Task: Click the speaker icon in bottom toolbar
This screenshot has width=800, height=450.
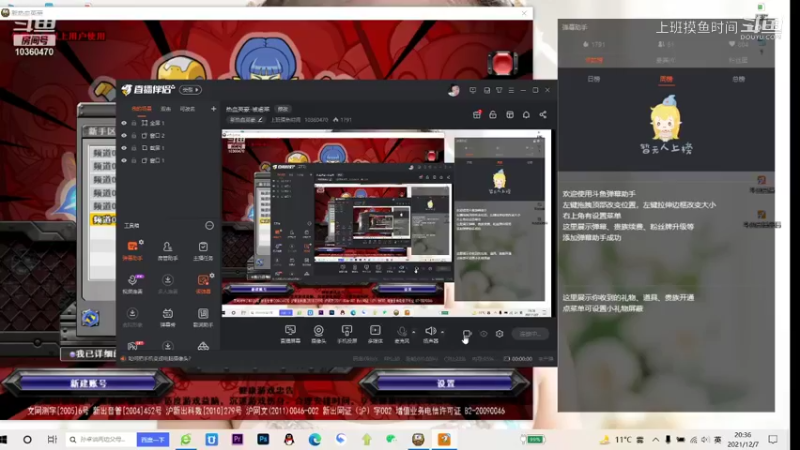Action: click(x=430, y=334)
